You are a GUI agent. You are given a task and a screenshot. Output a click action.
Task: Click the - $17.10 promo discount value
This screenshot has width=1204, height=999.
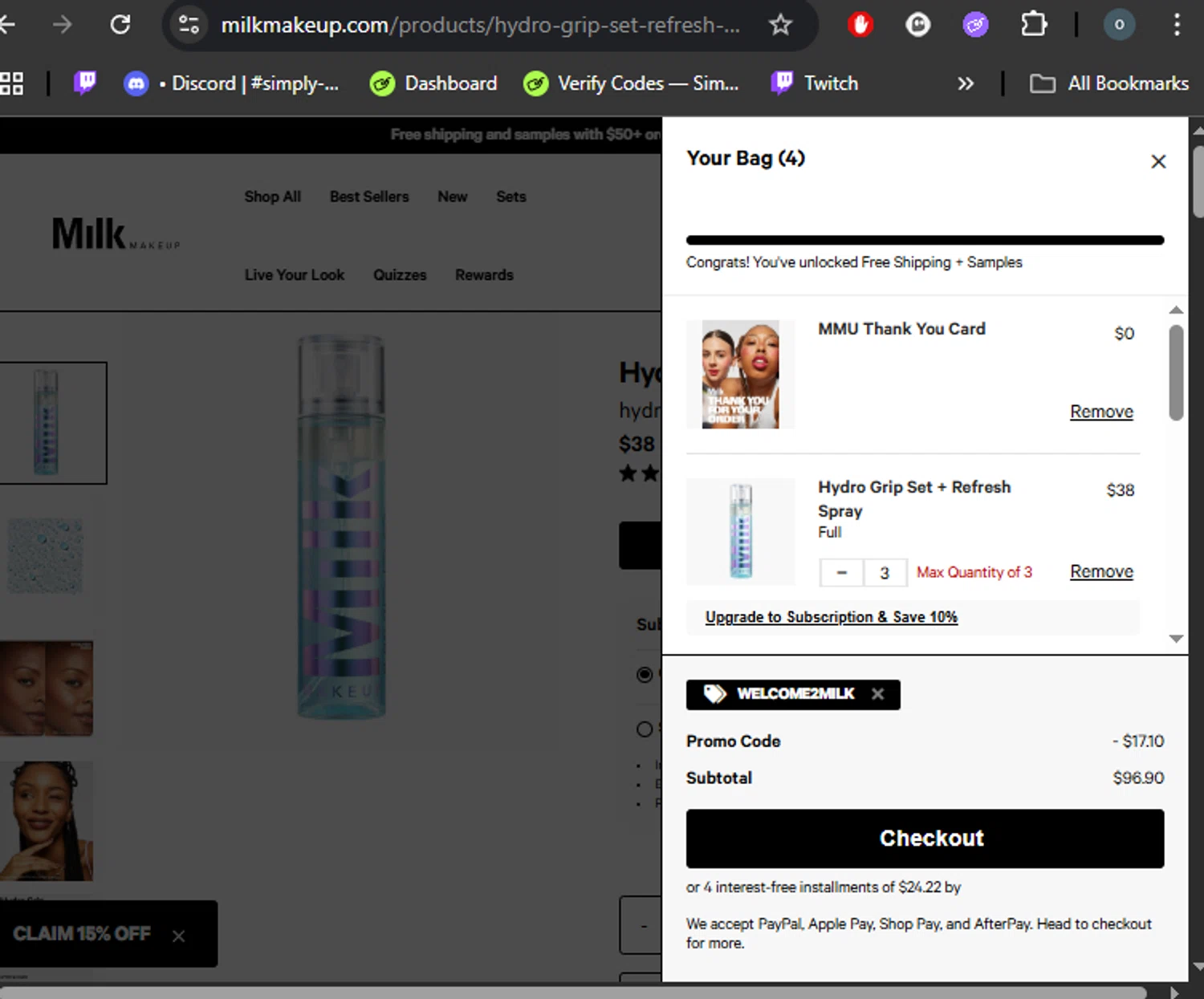tap(1138, 741)
